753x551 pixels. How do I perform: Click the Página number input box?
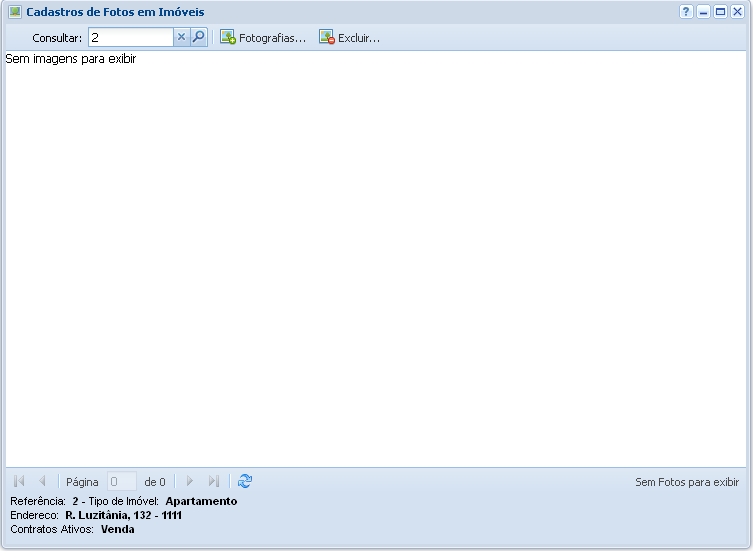click(x=121, y=481)
